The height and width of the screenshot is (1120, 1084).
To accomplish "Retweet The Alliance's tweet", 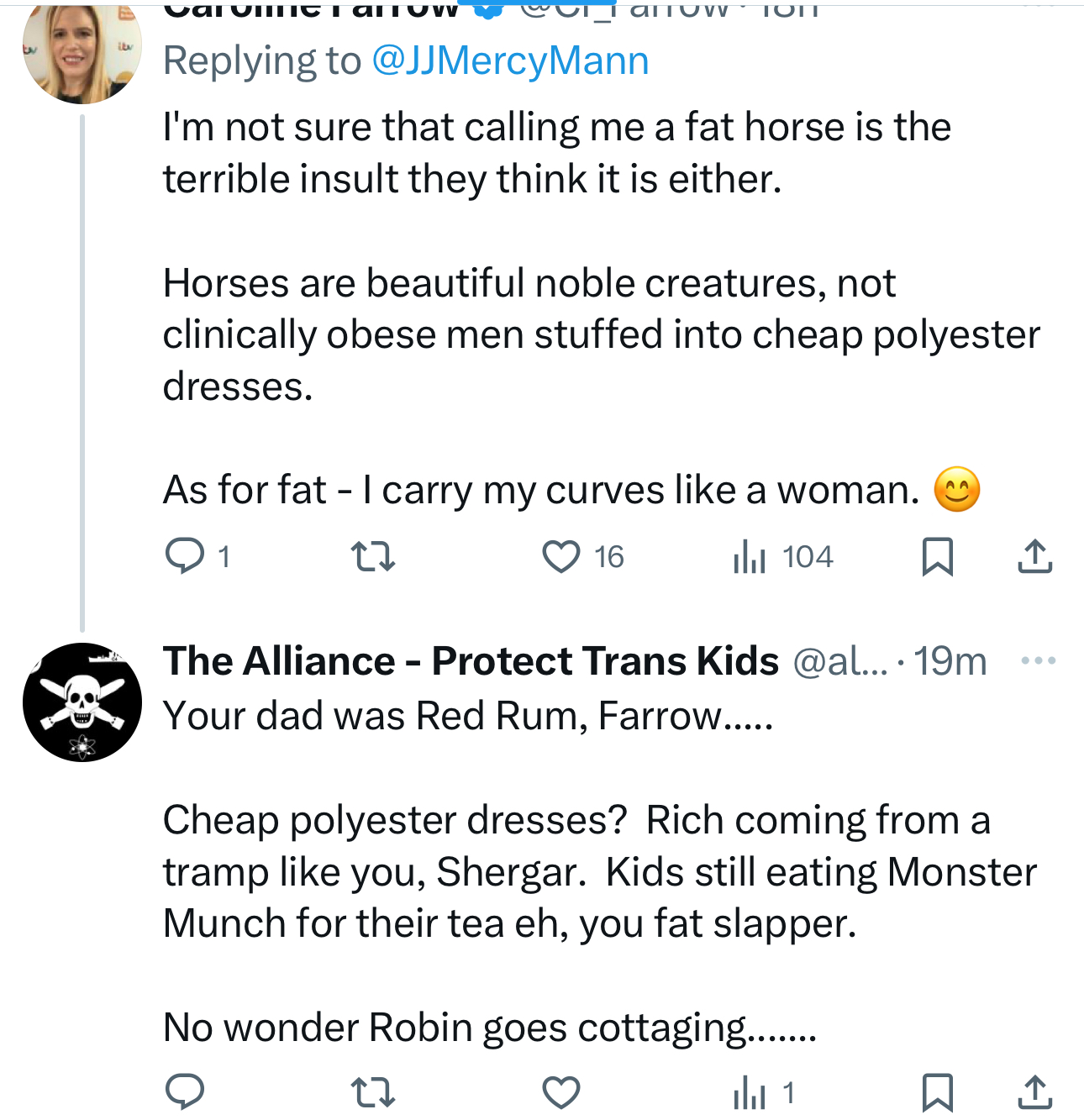I will coord(372,1091).
